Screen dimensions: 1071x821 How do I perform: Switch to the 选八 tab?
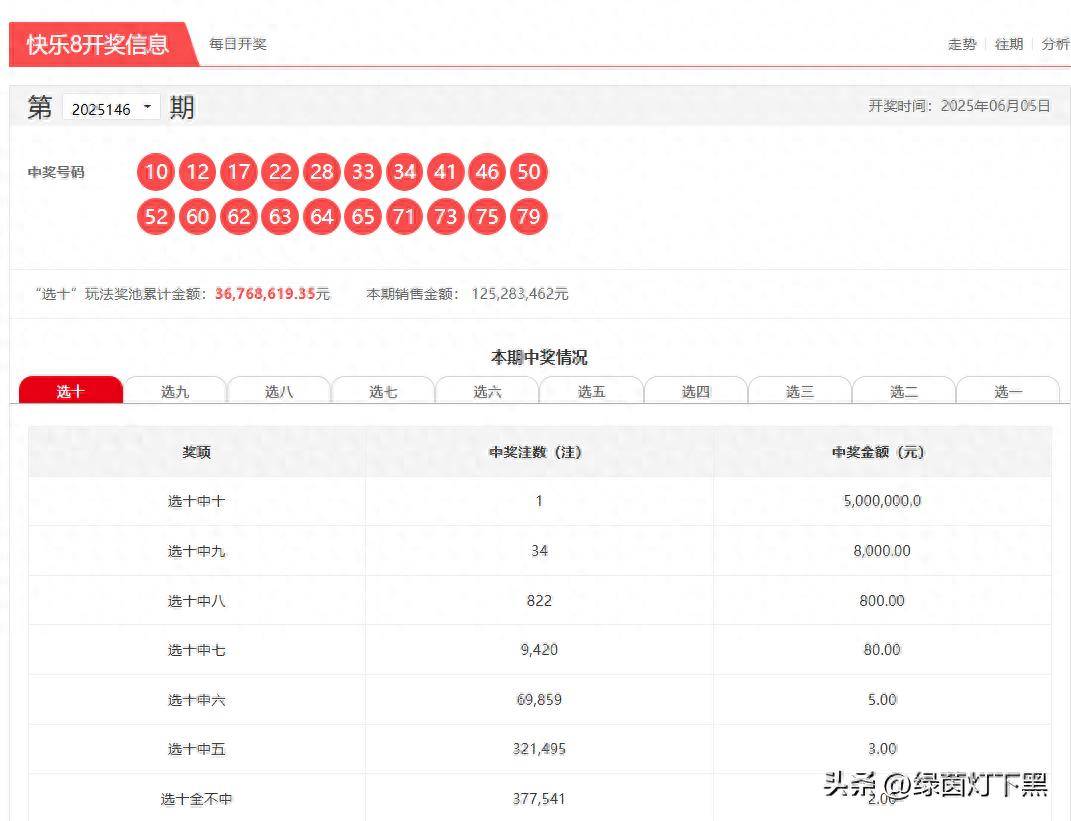pyautogui.click(x=279, y=391)
